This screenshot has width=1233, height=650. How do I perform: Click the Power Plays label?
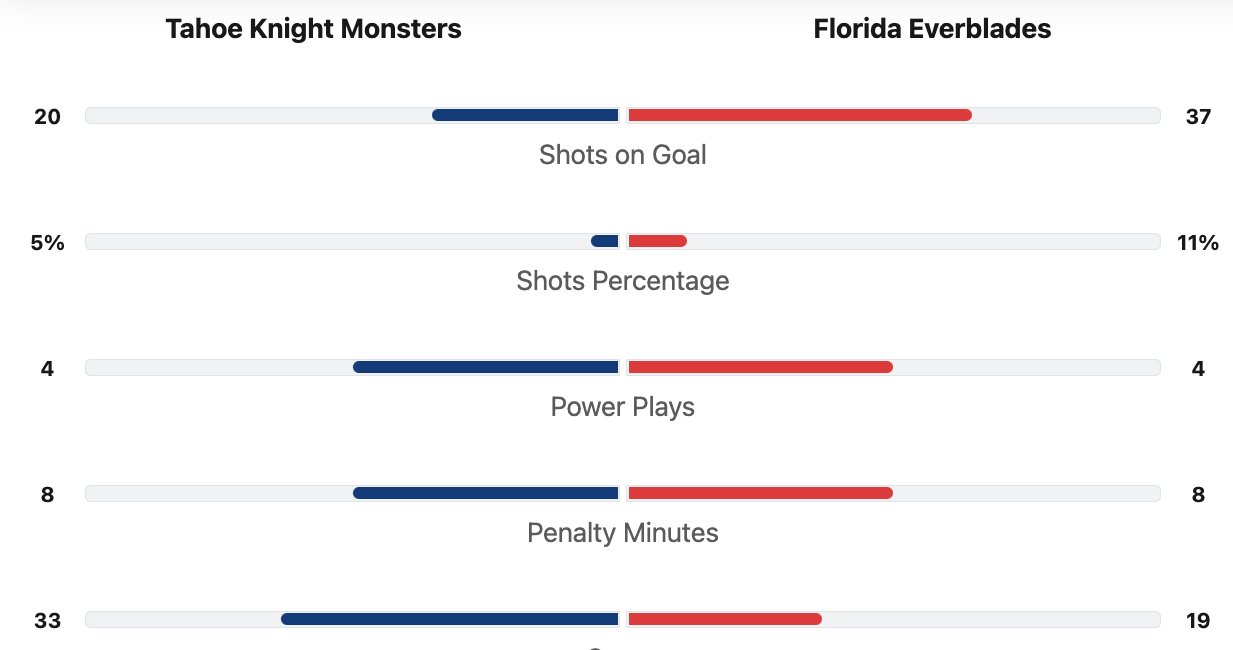tap(622, 407)
